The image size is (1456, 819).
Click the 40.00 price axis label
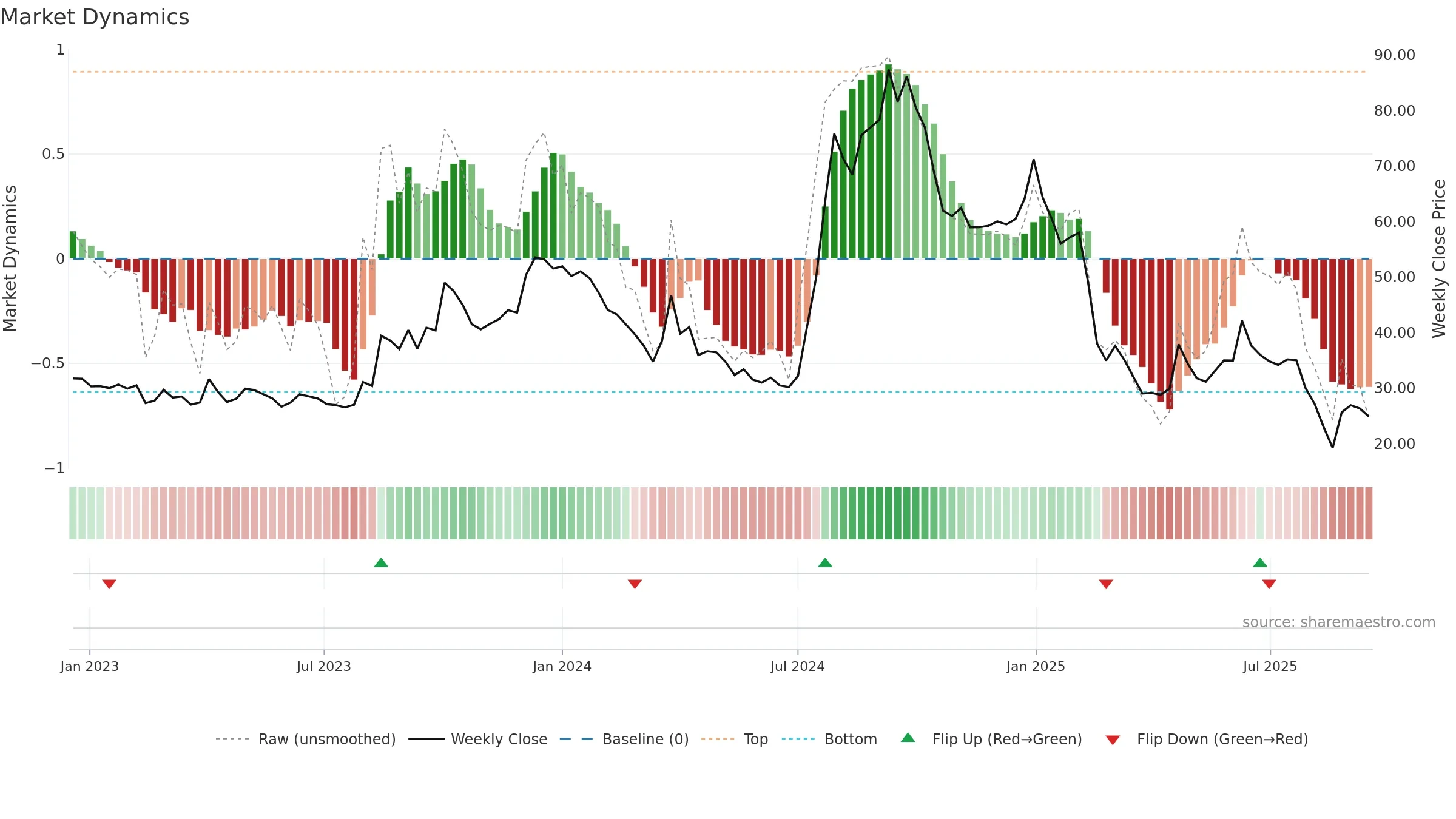click(1395, 332)
